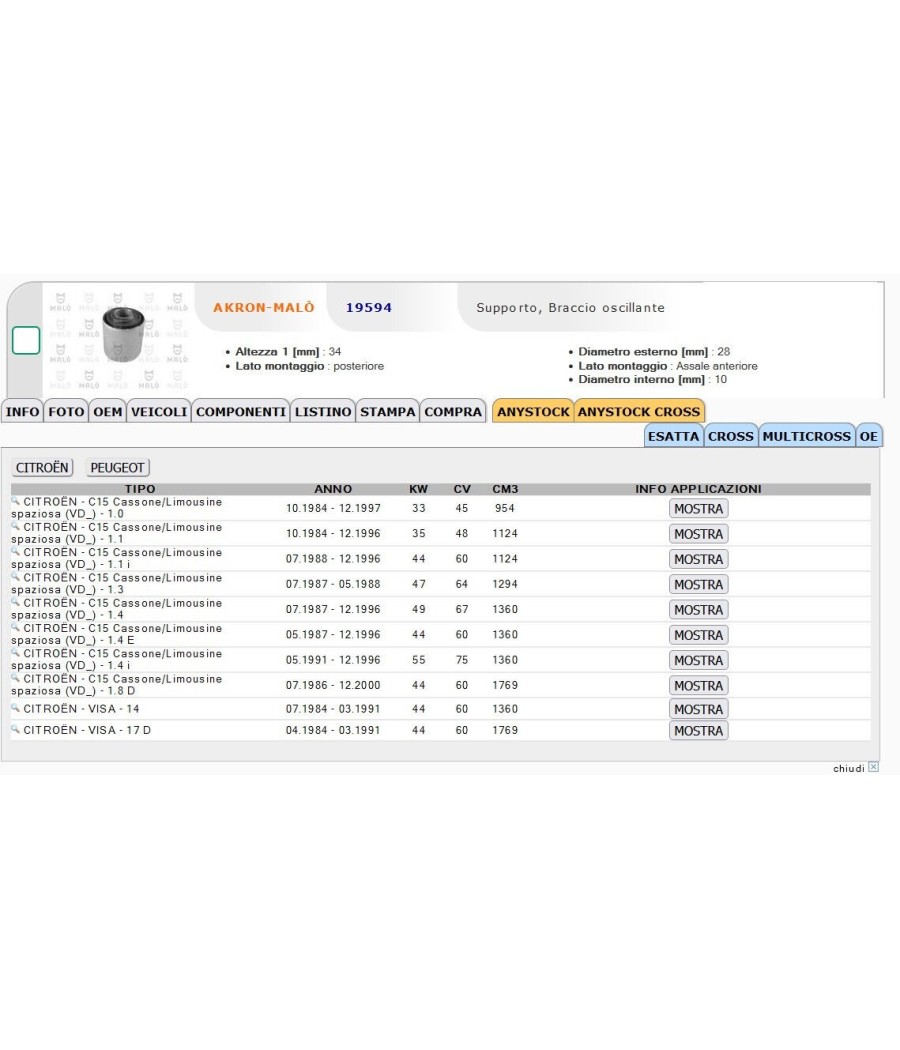Open the COMPONENTI tab
Screen dimensions: 900x1050
coord(241,411)
